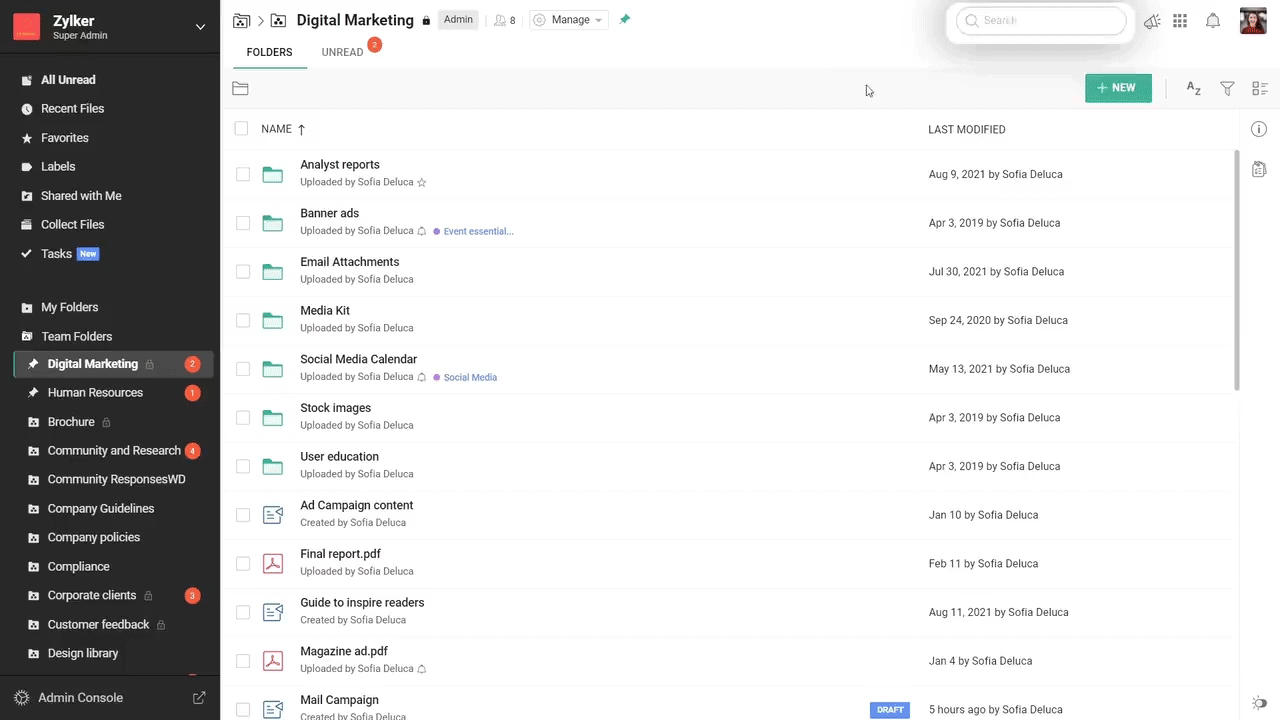Click into the Search field
This screenshot has height=720, width=1280.
point(1045,21)
